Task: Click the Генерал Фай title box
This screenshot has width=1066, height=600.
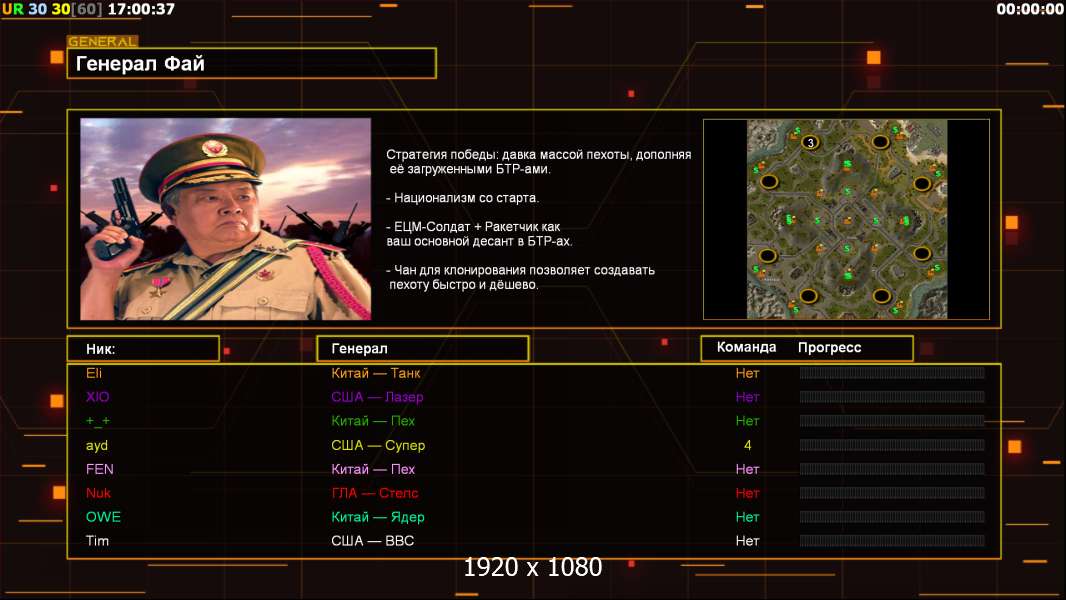Action: coord(251,64)
